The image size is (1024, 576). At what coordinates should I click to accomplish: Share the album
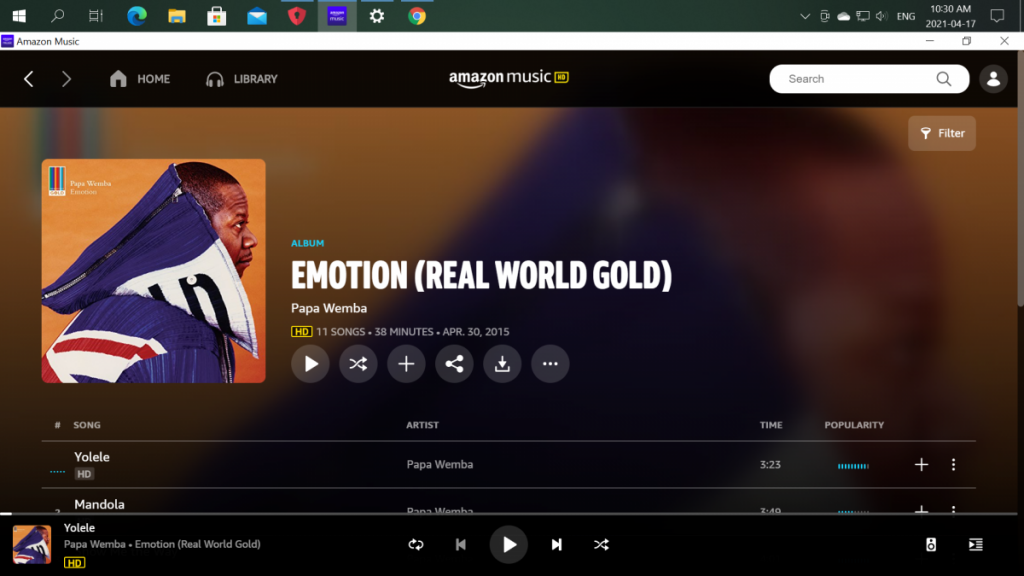[454, 364]
